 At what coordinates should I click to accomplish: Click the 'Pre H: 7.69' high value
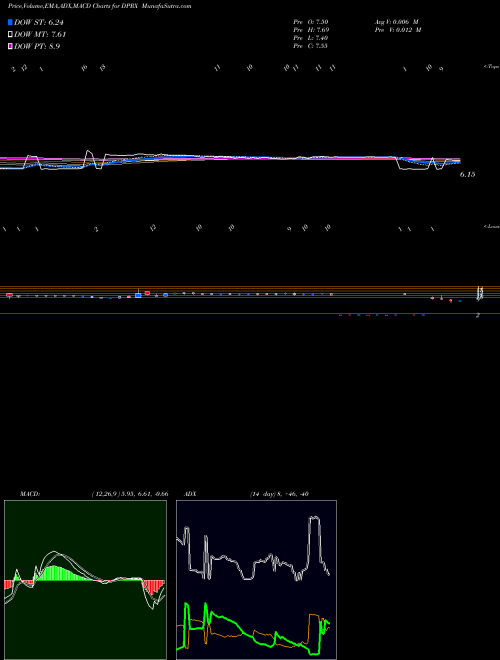311,30
